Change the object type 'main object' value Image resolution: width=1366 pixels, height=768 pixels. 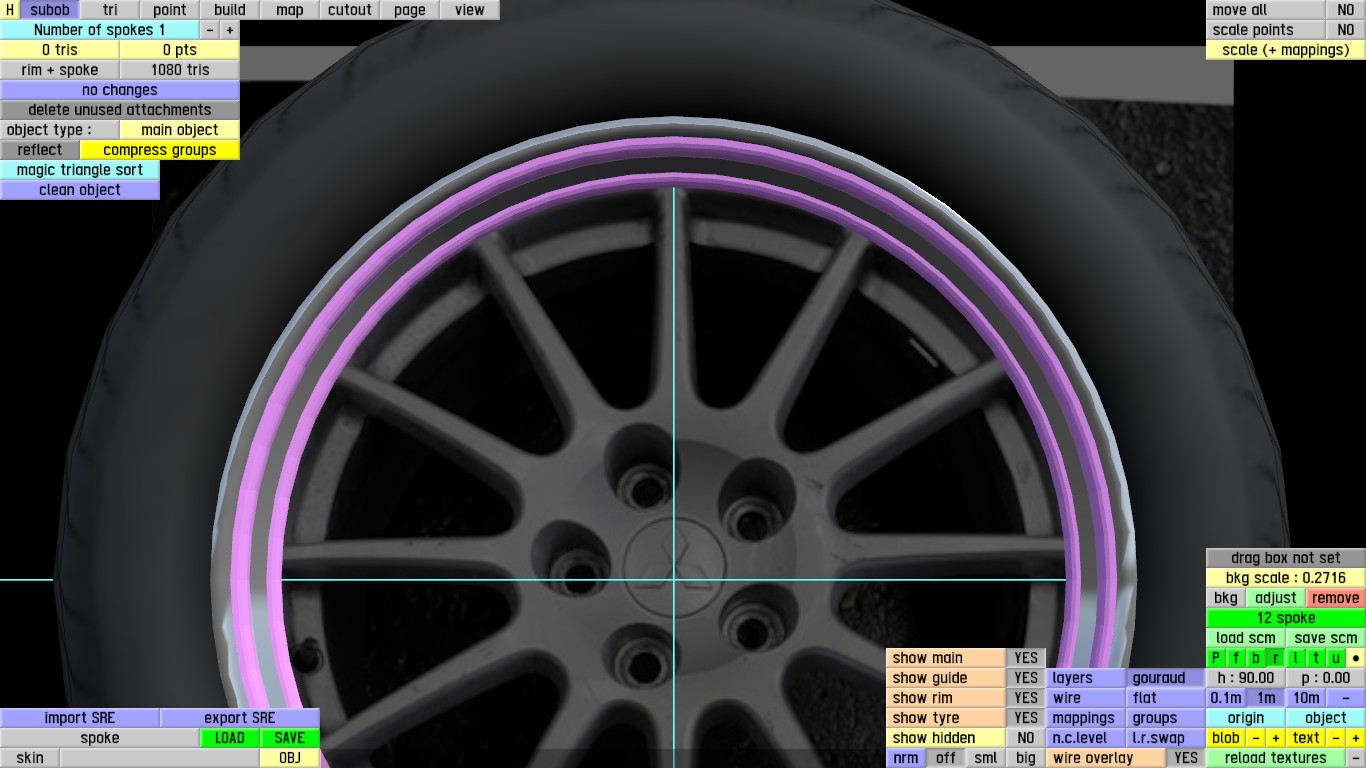[180, 130]
